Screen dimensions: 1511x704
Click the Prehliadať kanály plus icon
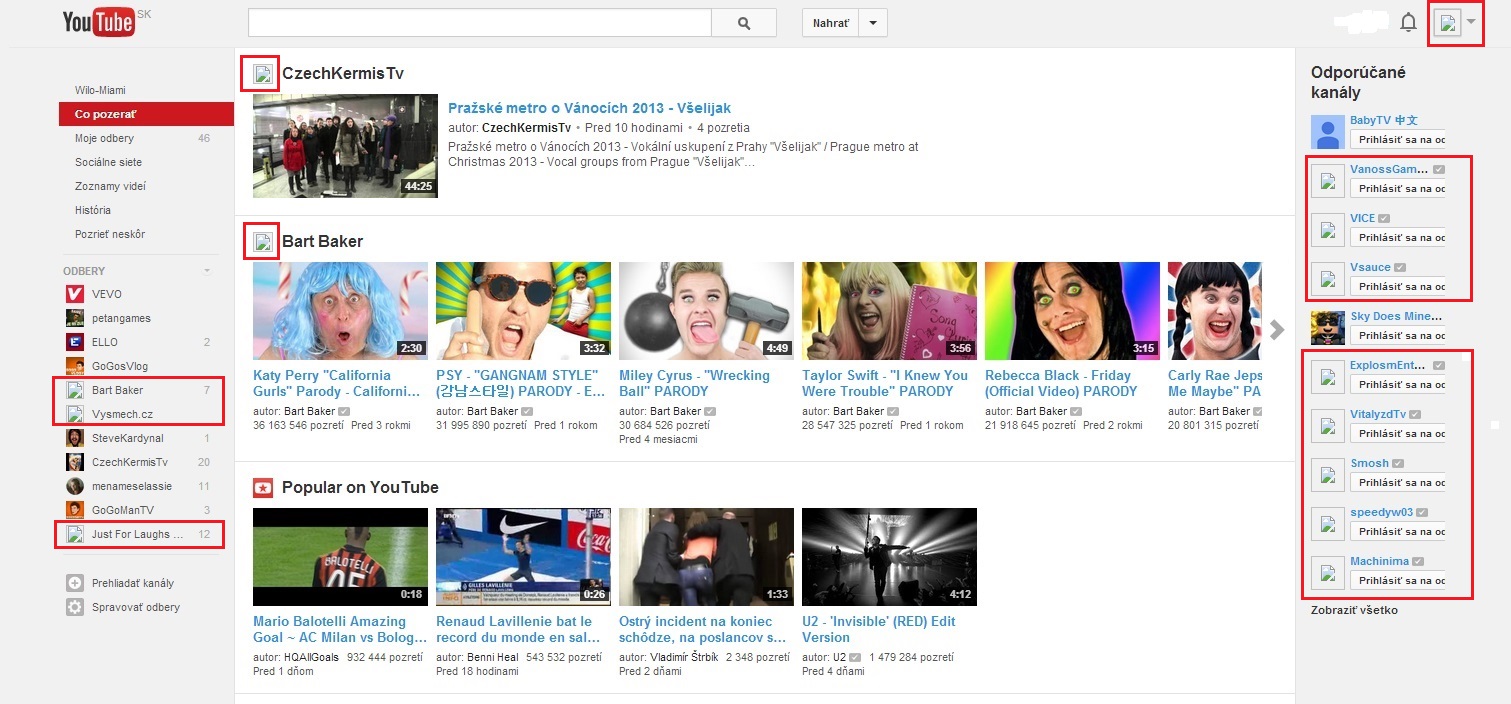[x=74, y=583]
